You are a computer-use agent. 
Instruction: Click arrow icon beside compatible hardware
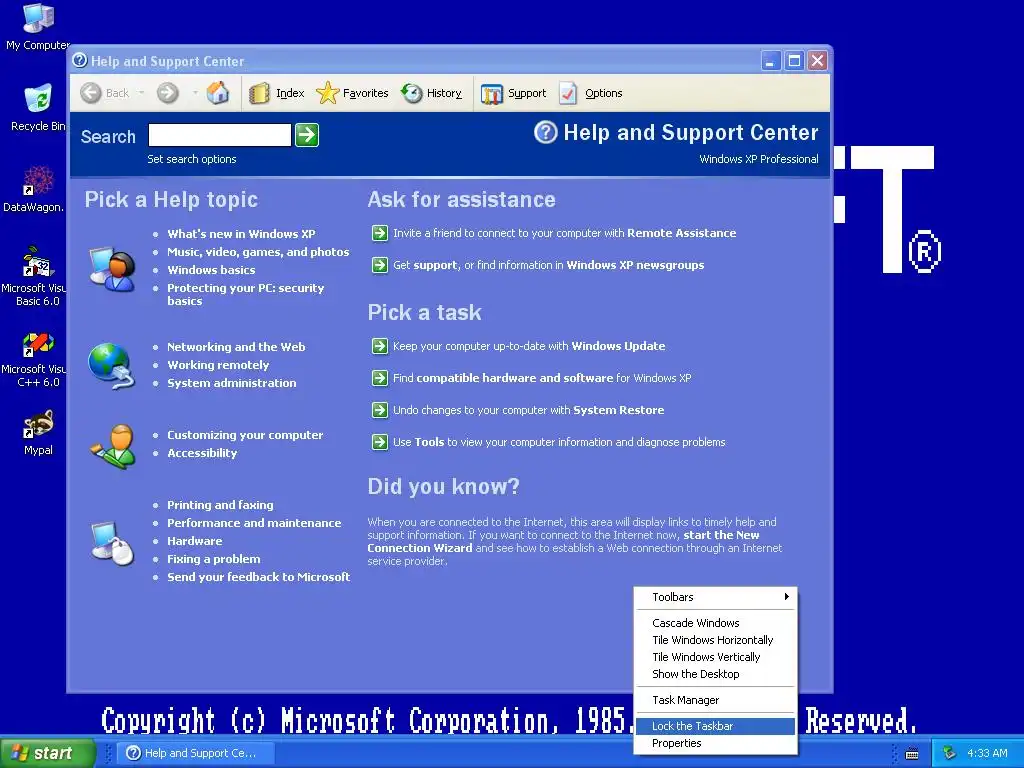tap(379, 378)
